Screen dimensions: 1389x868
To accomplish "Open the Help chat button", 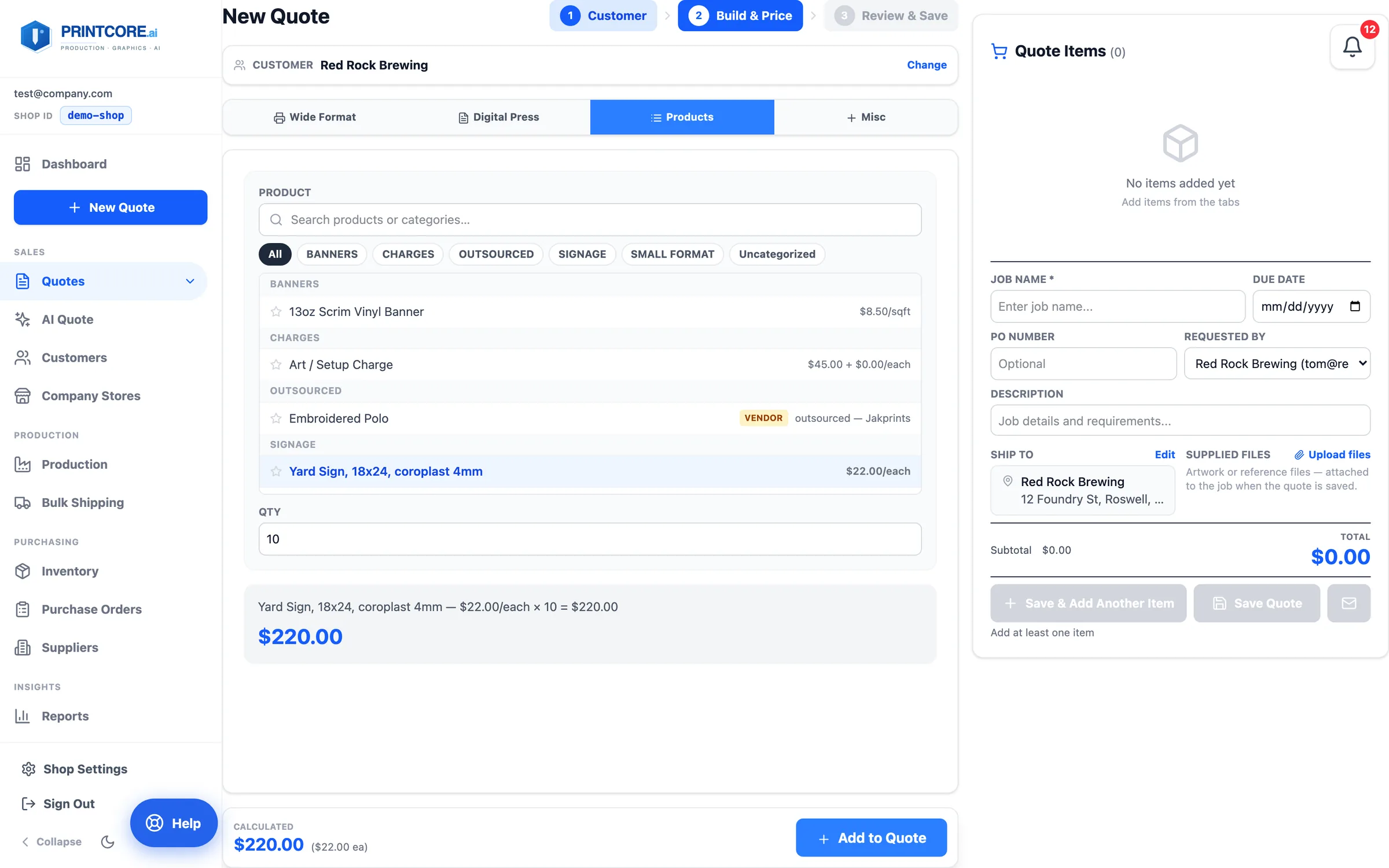I will pyautogui.click(x=174, y=823).
